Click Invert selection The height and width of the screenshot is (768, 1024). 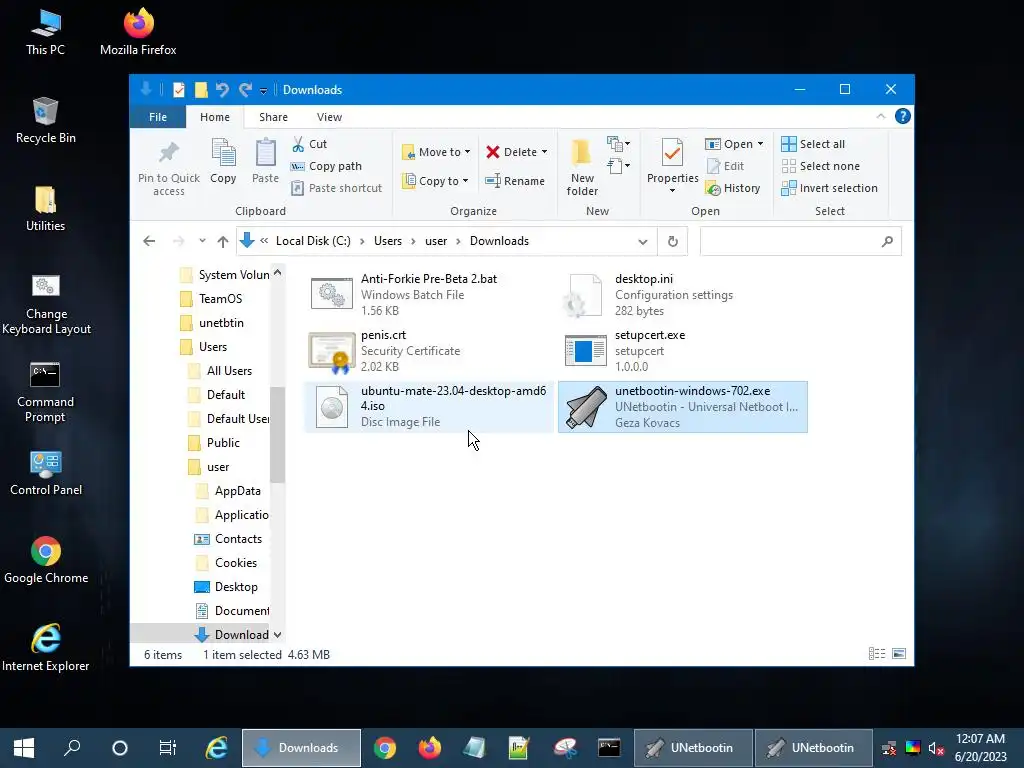(x=829, y=188)
